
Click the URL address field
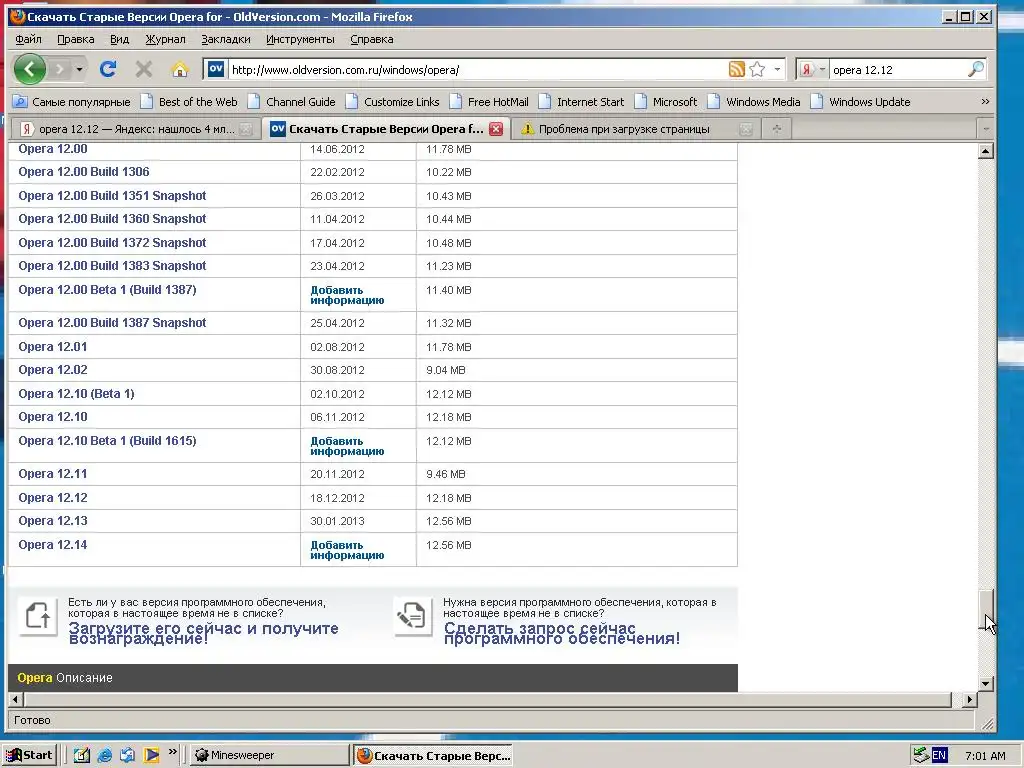pyautogui.click(x=477, y=70)
